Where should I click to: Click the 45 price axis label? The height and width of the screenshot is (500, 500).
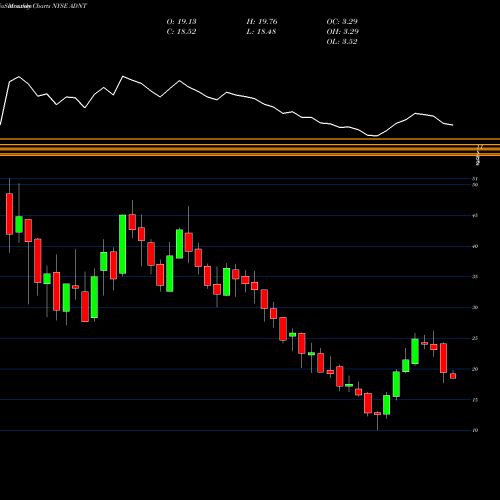[x=475, y=215]
